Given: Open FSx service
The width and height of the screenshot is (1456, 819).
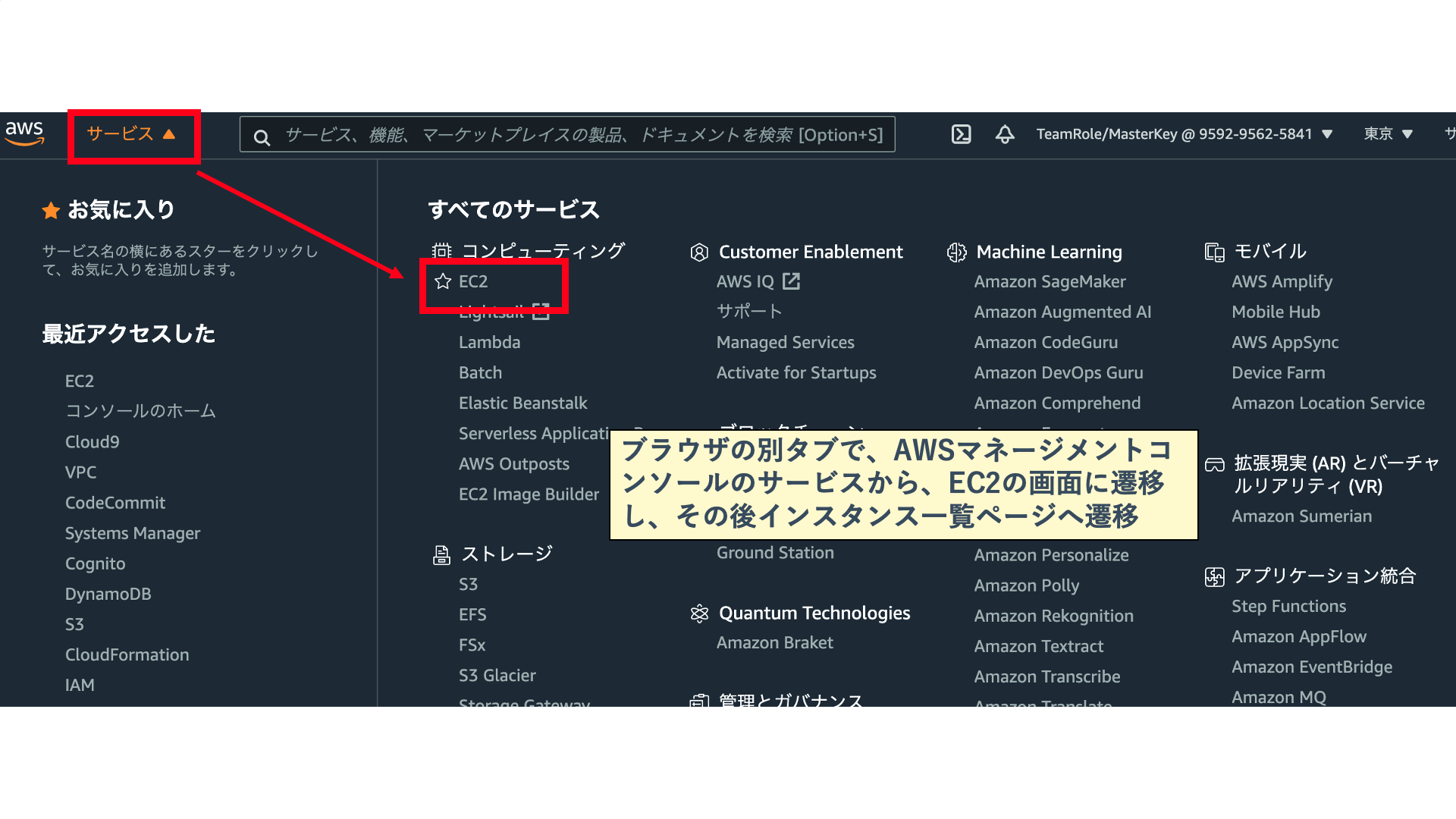Looking at the screenshot, I should pos(472,645).
